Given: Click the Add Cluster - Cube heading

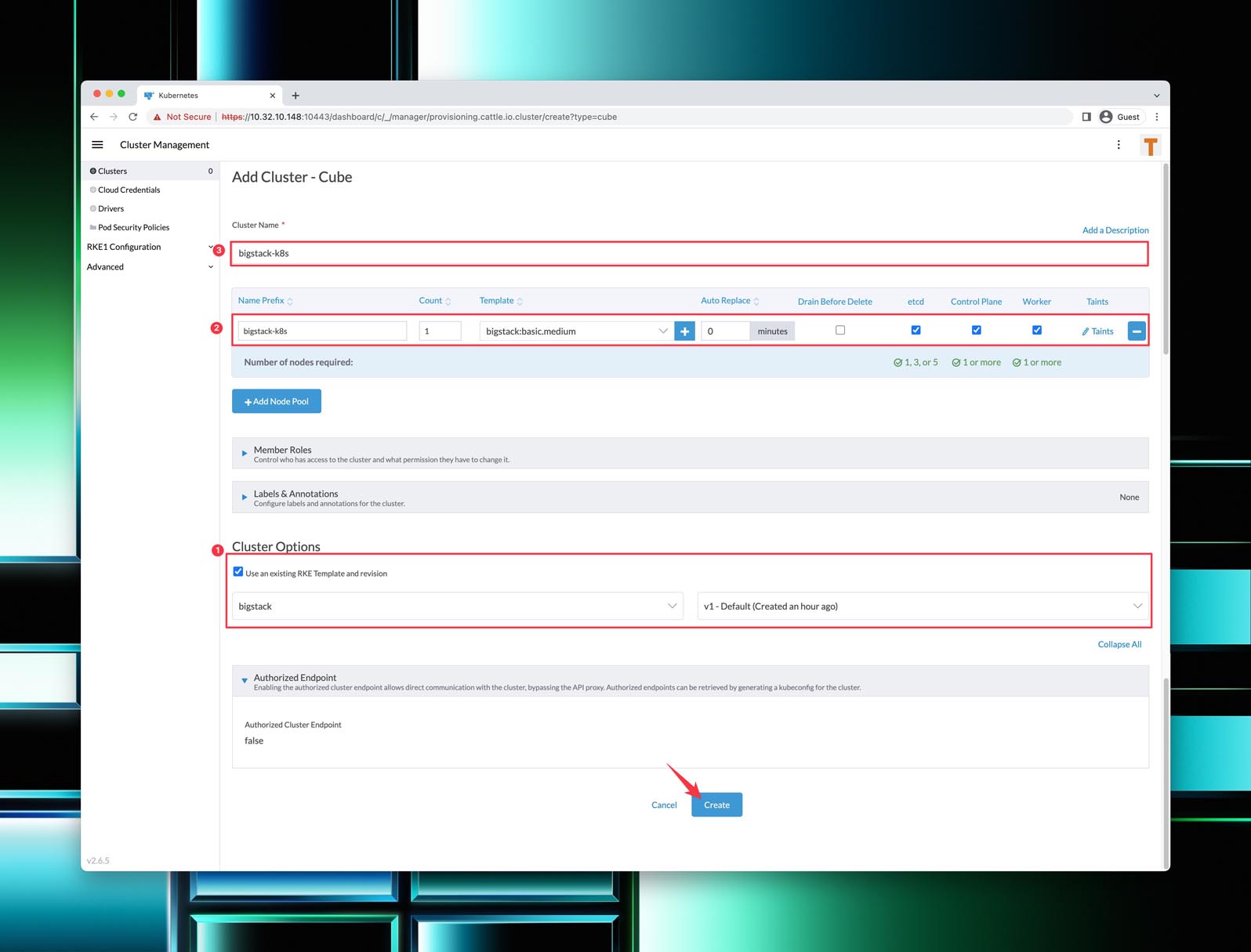Looking at the screenshot, I should coord(292,177).
